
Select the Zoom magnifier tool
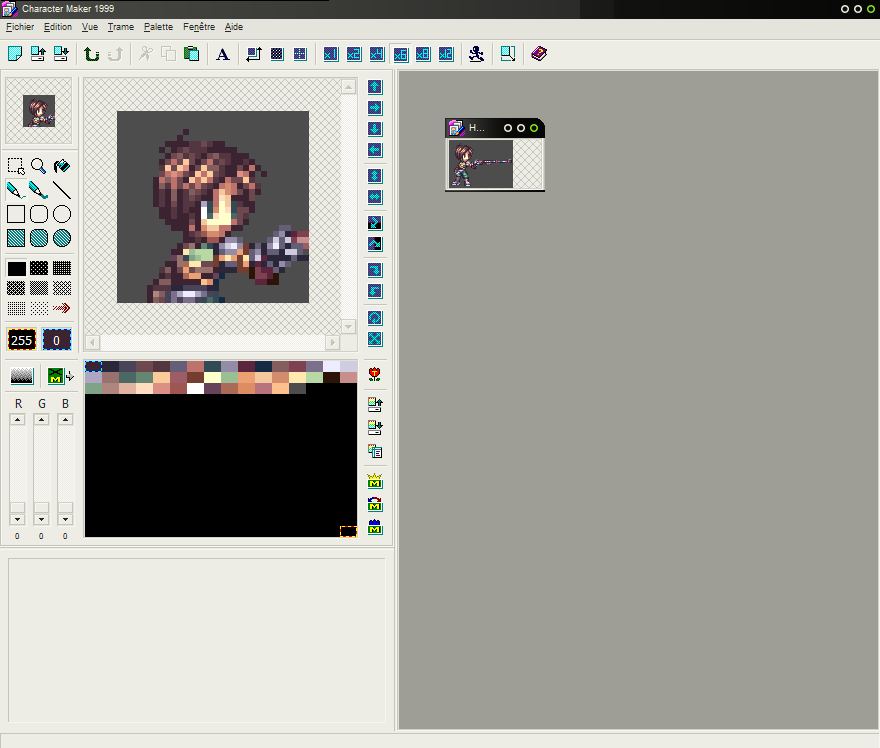tap(40, 166)
